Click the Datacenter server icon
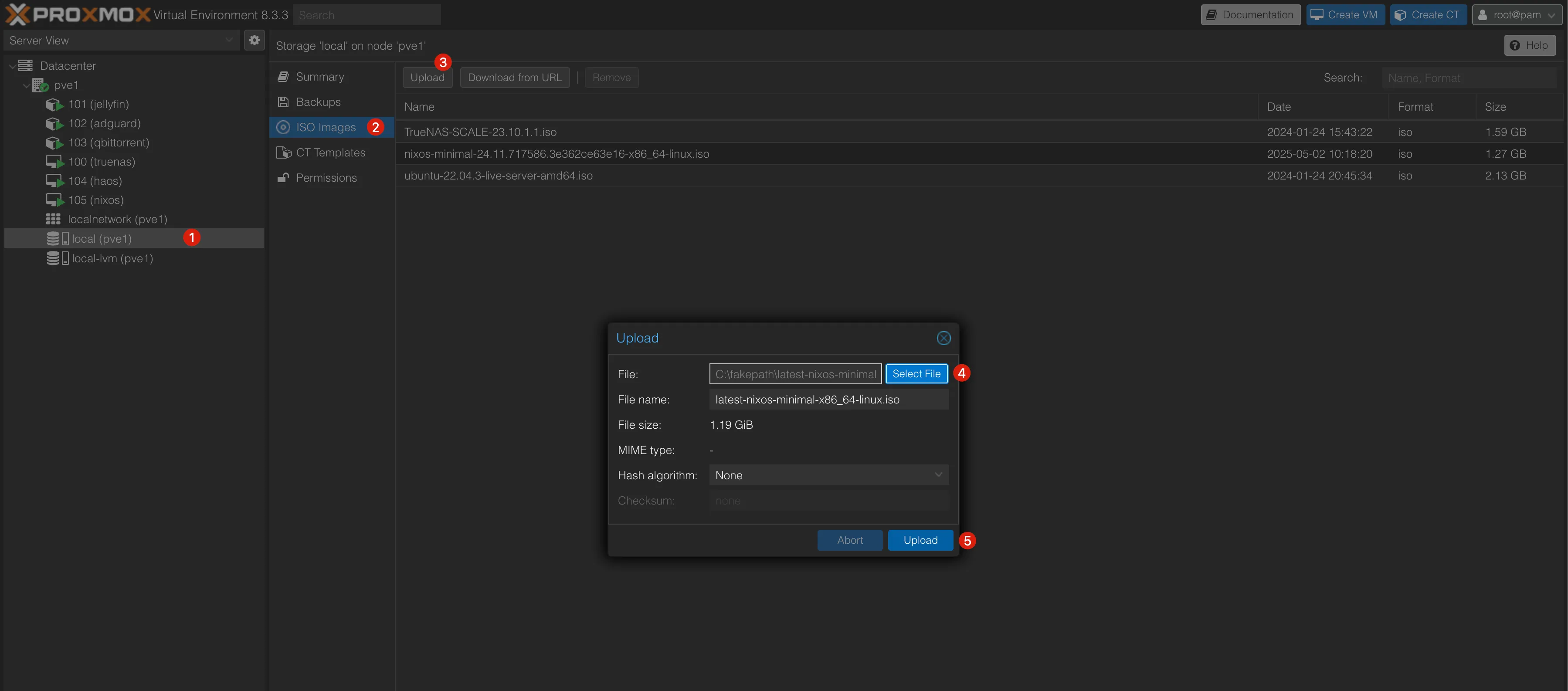This screenshot has height=691, width=1568. pos(26,66)
